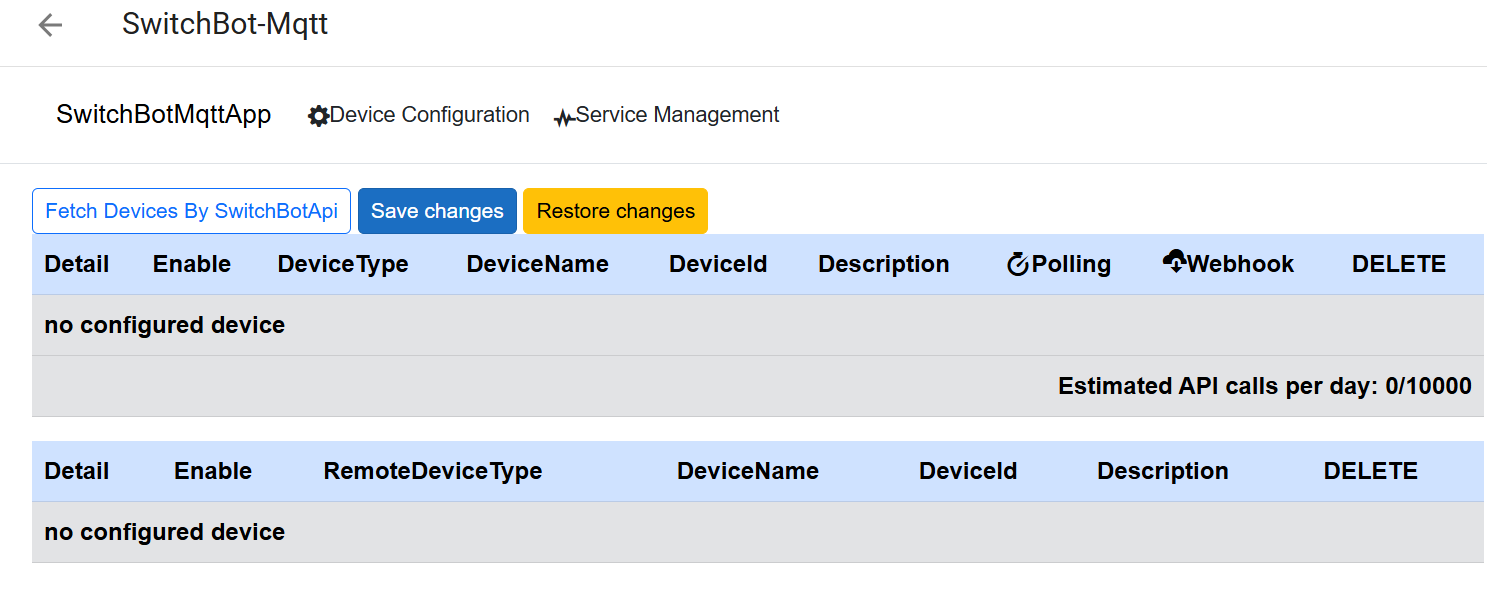1487x597 pixels.
Task: Click the yellow Restore changes button
Action: (615, 211)
